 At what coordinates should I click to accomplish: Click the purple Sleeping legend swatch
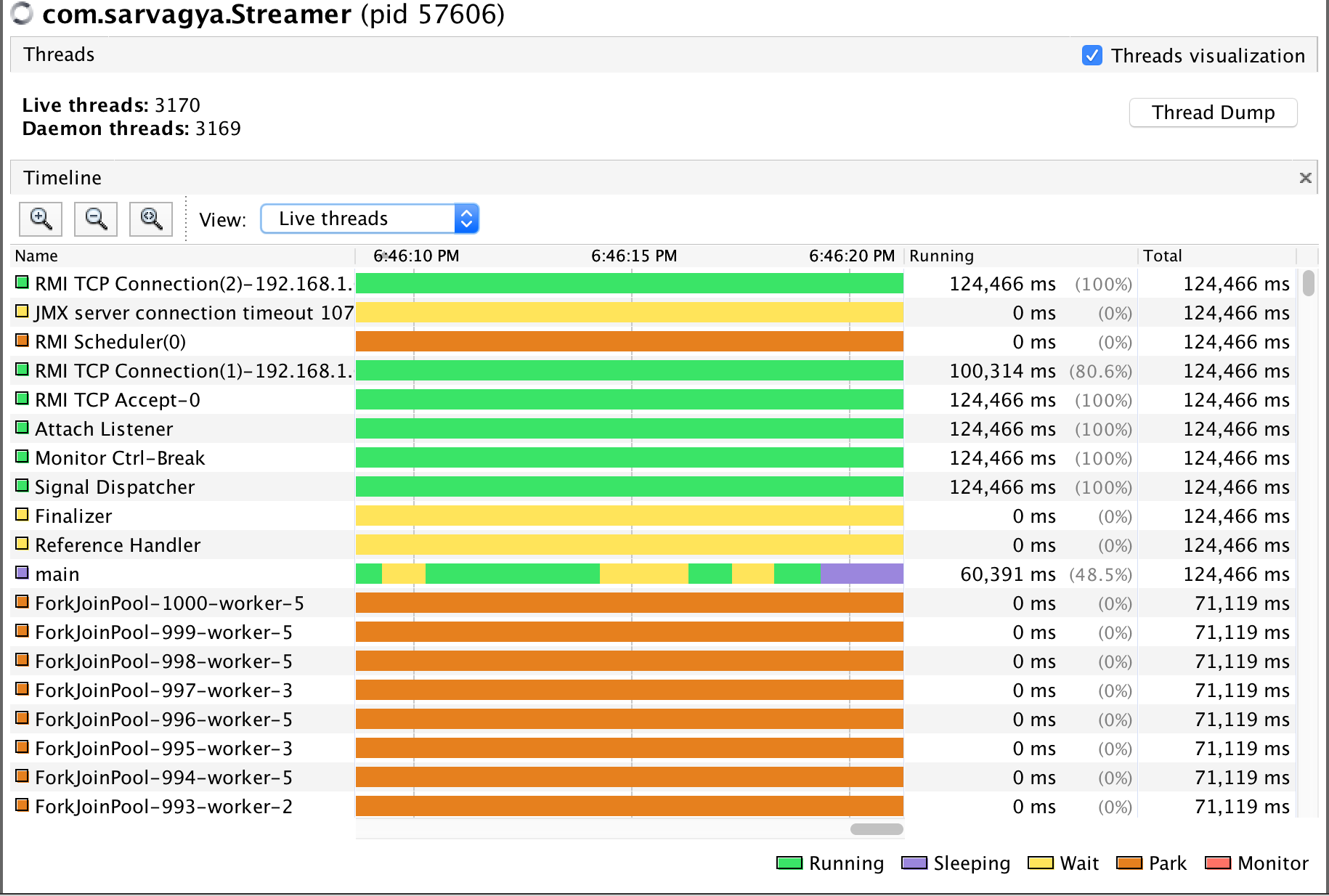(914, 863)
